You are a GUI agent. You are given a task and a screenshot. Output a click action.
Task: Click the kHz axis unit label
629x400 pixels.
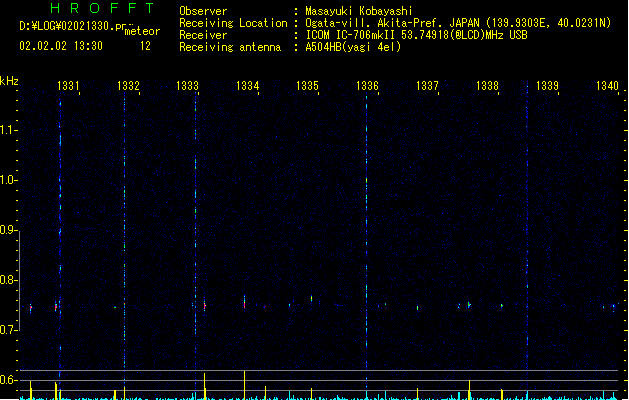tap(9, 81)
